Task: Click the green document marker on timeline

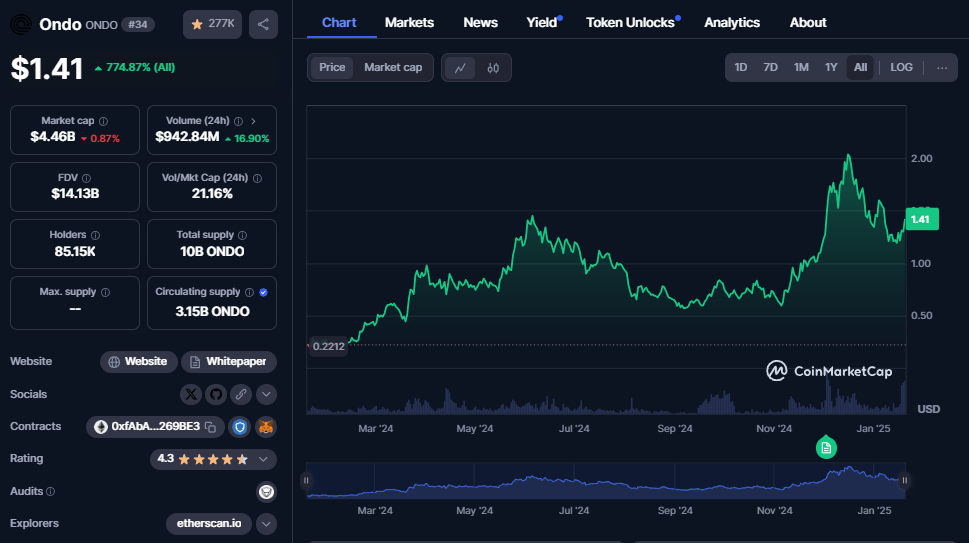Action: [826, 447]
